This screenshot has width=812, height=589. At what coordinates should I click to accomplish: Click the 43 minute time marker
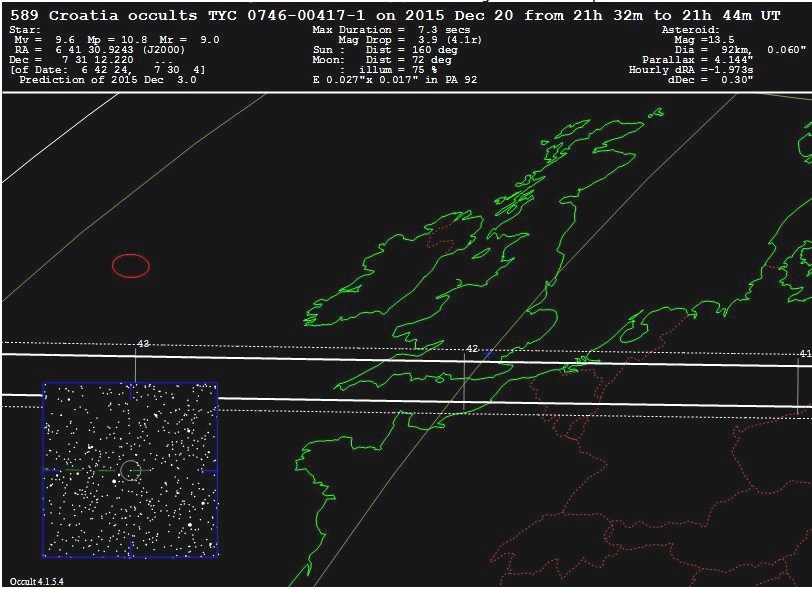[143, 343]
